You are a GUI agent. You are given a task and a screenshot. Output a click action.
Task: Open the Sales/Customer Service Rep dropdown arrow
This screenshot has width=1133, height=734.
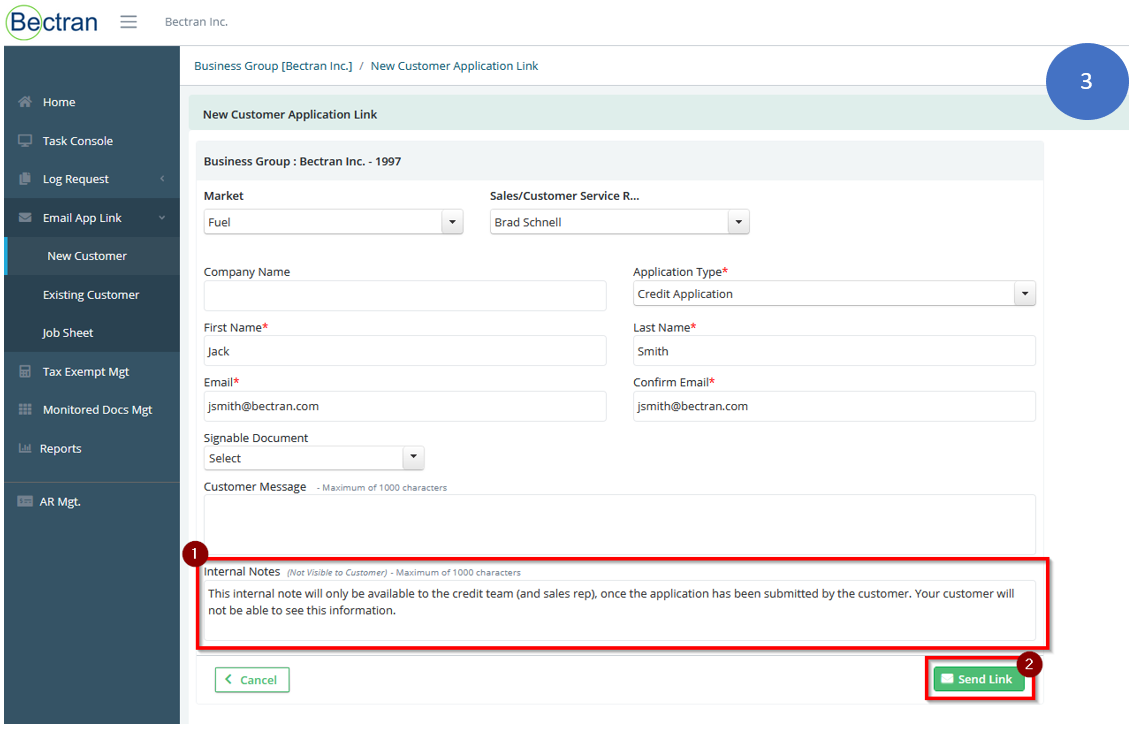(738, 222)
